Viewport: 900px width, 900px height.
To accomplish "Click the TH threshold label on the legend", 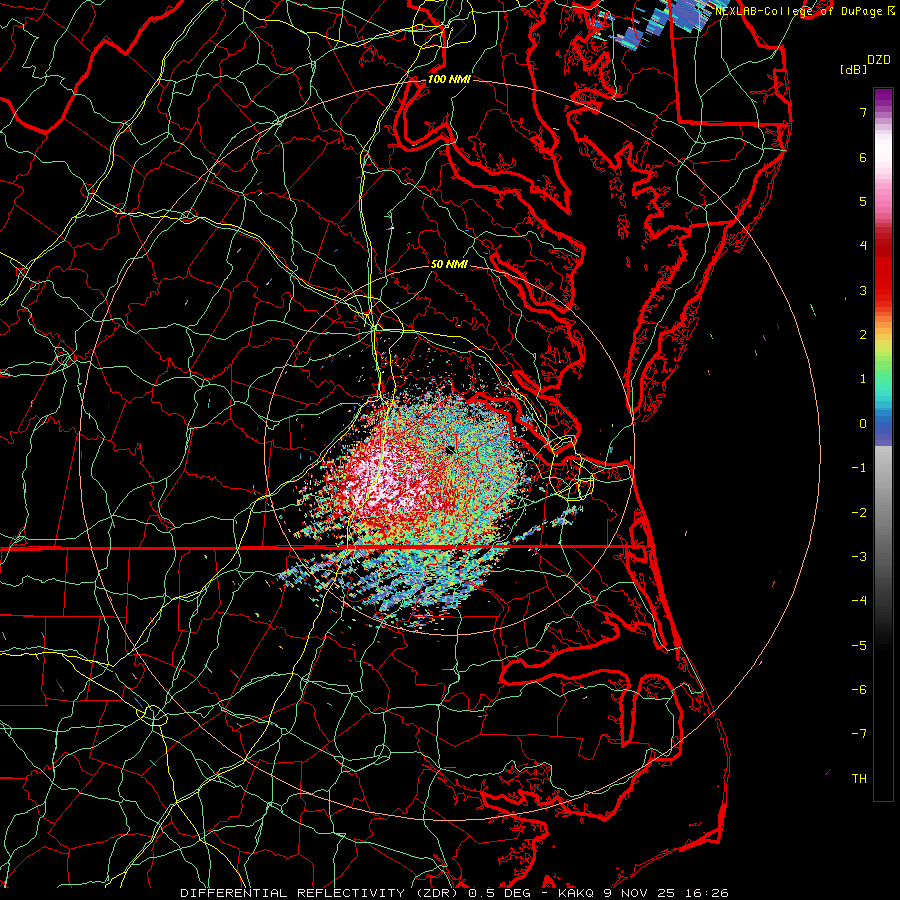I will coord(859,779).
